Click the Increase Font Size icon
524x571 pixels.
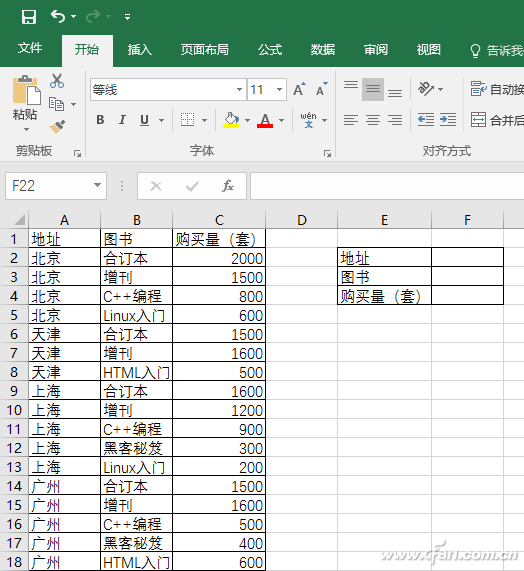pyautogui.click(x=300, y=89)
